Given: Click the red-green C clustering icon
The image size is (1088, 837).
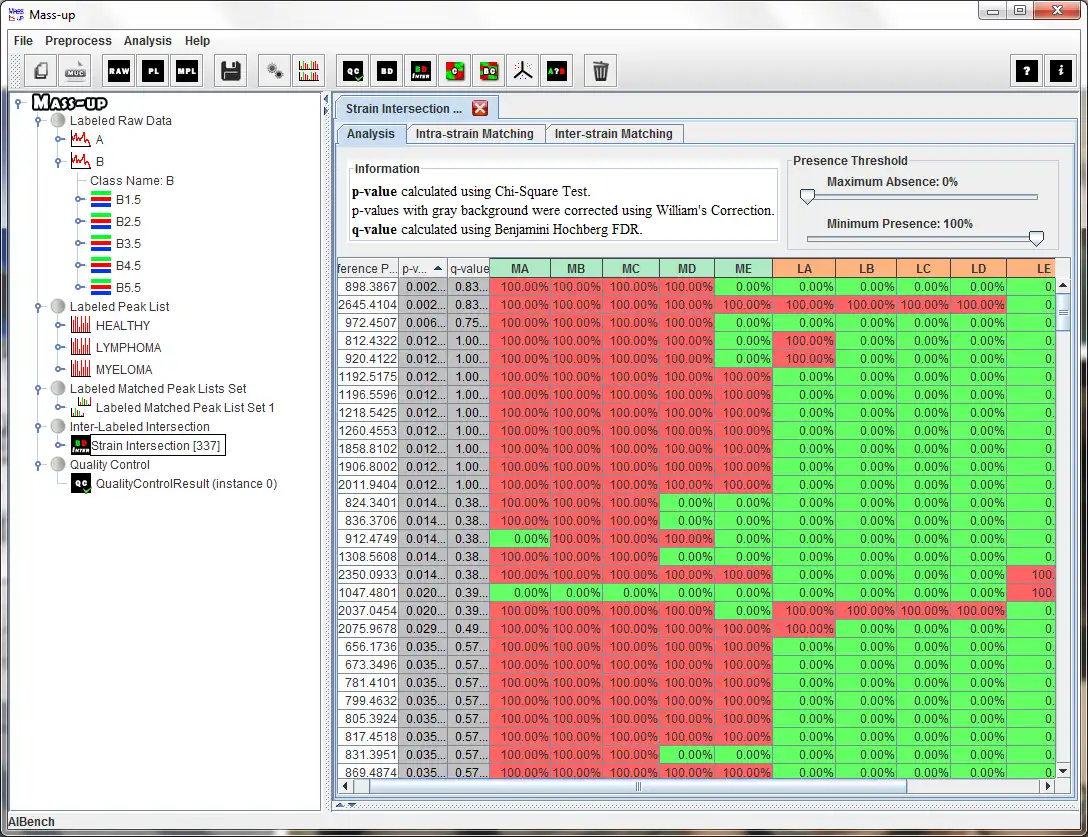Looking at the screenshot, I should pyautogui.click(x=455, y=71).
